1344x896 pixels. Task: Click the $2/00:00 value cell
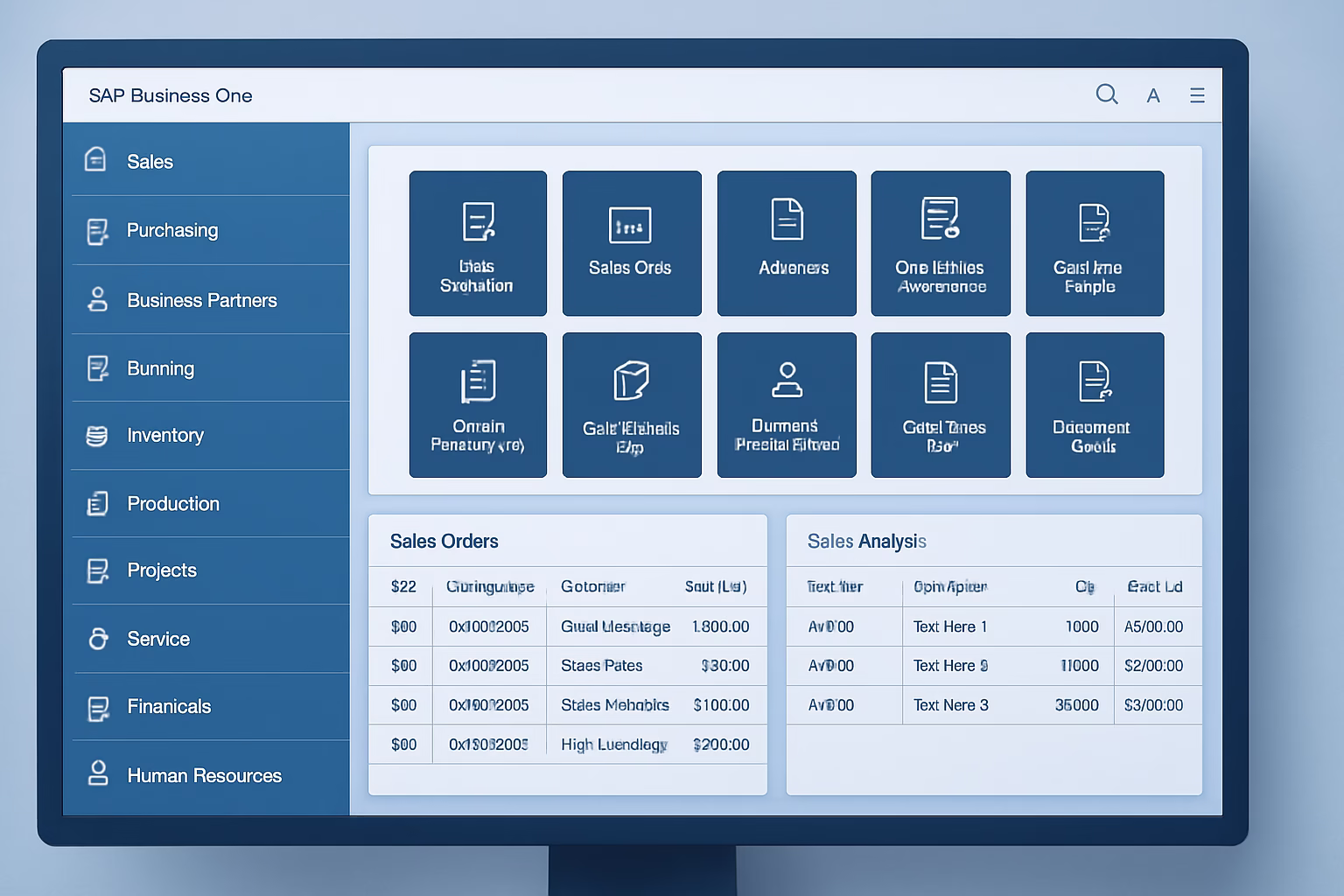1153,666
